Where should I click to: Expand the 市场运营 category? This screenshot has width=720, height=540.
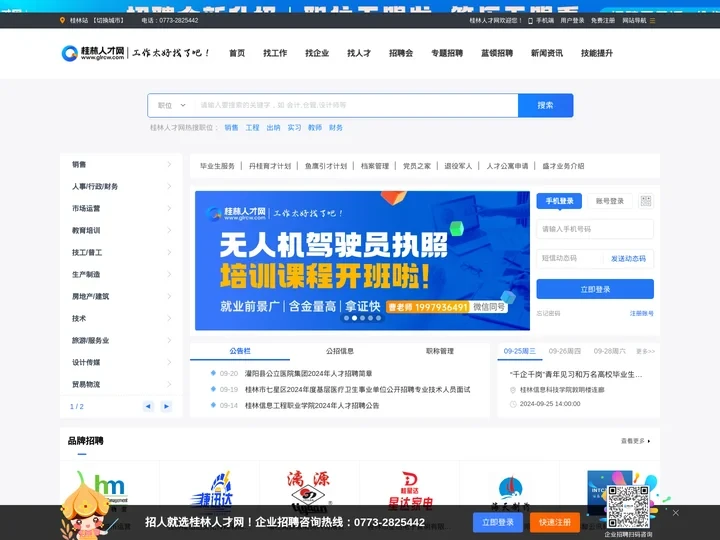pyautogui.click(x=121, y=208)
